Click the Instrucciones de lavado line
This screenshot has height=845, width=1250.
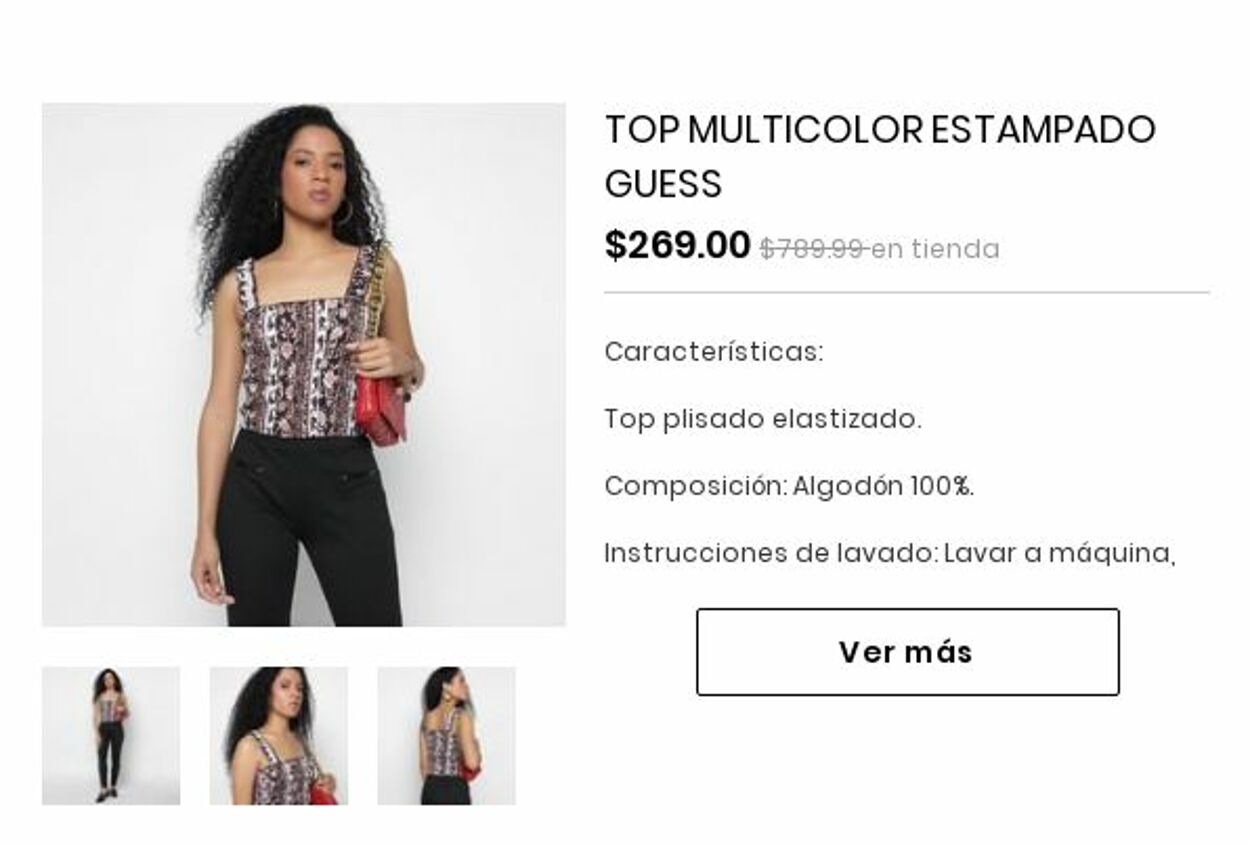(890, 553)
